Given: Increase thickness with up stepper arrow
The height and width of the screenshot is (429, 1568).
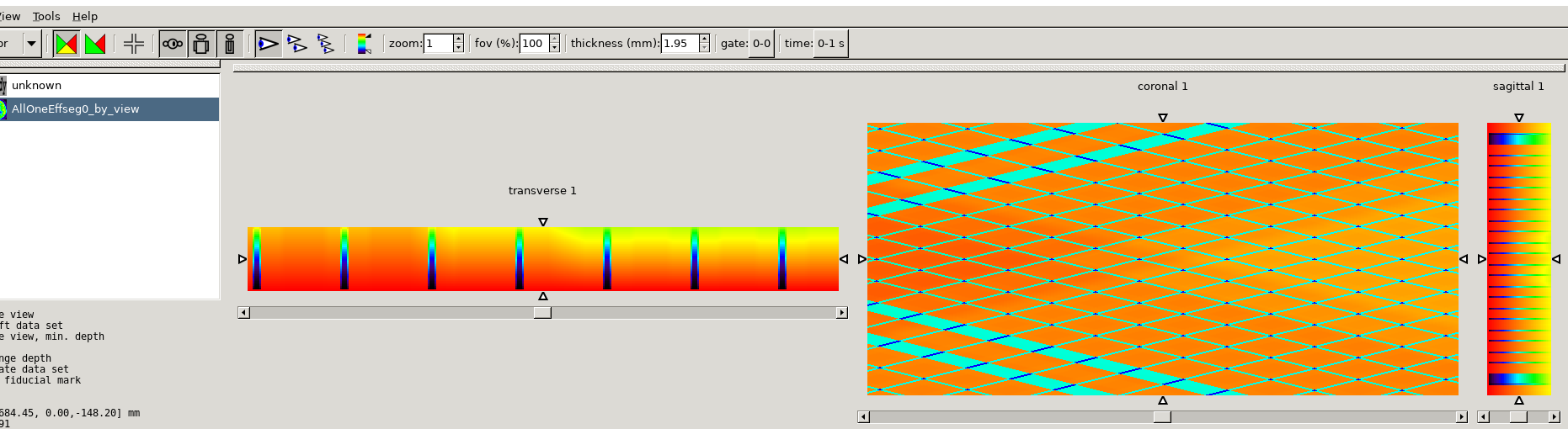Looking at the screenshot, I should 704,39.
